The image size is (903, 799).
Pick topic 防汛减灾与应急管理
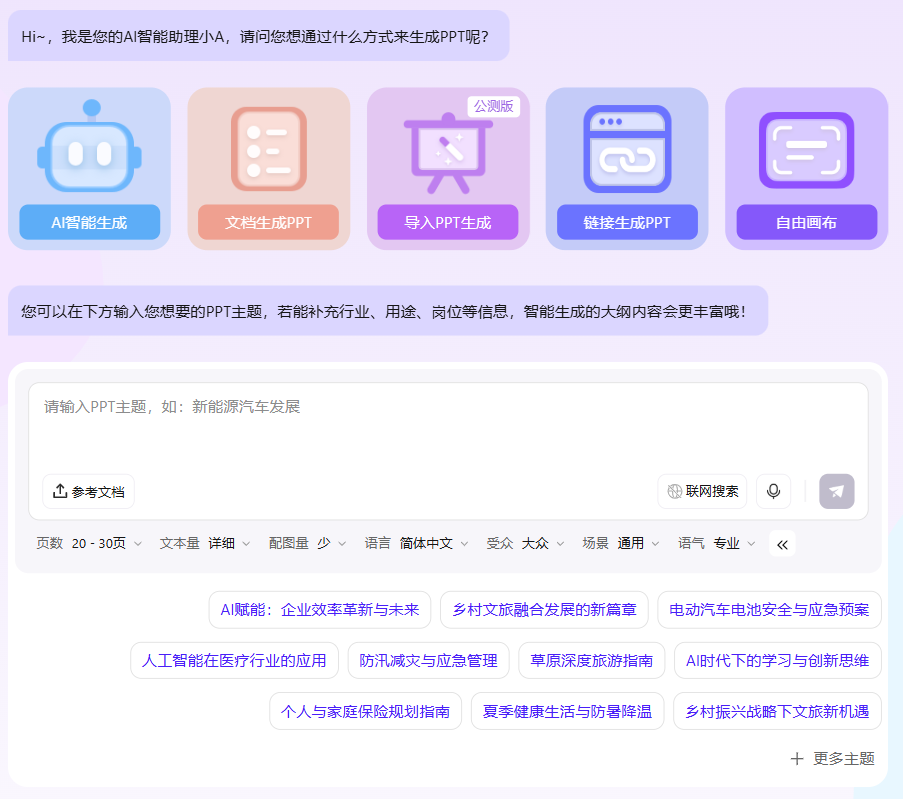pos(428,661)
